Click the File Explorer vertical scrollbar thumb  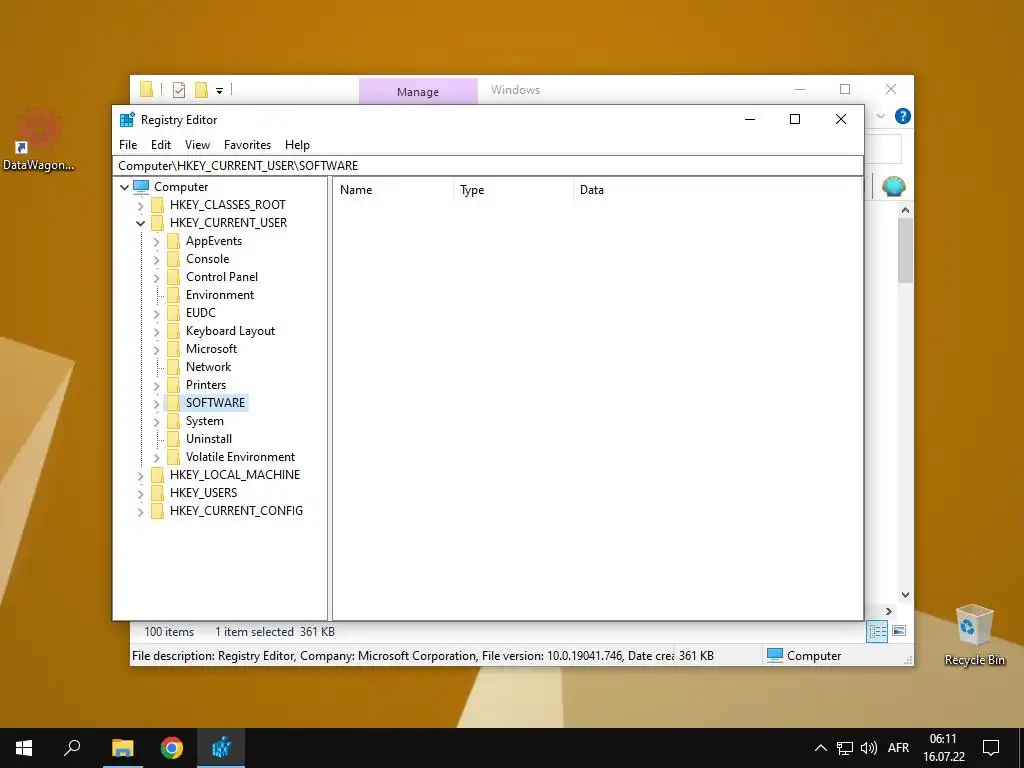[905, 251]
